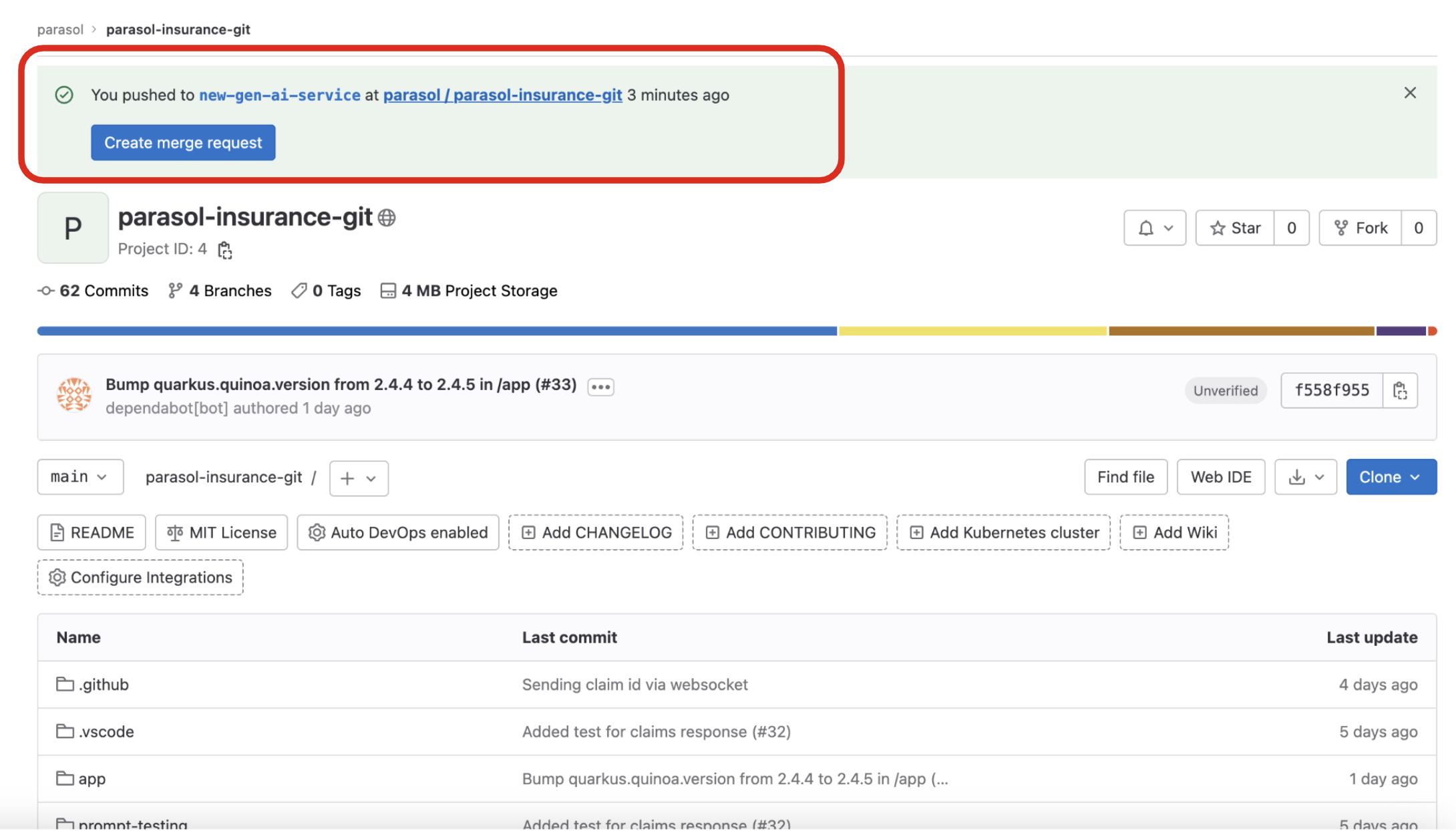Click the Name column header
1456x831 pixels.
78,637
